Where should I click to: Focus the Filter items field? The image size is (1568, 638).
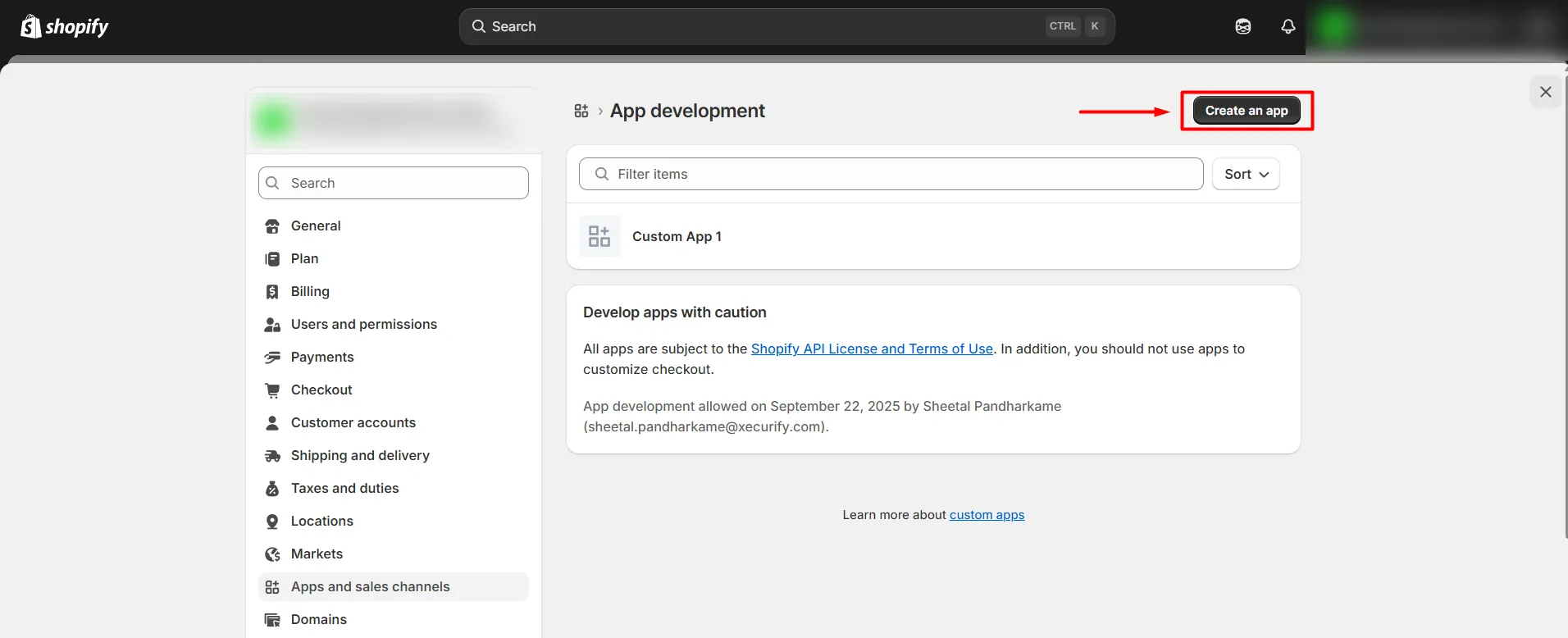pos(891,174)
